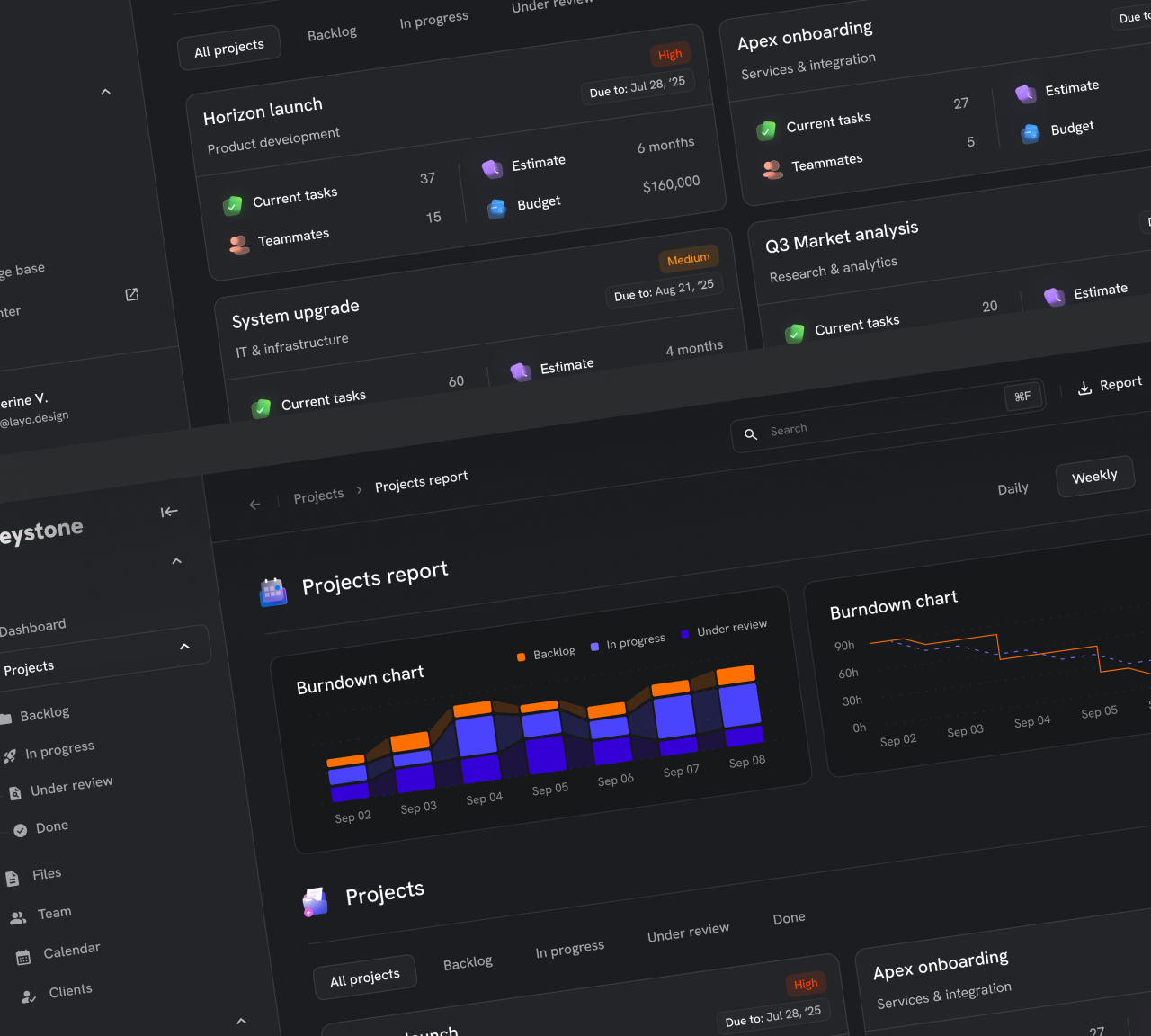Click the $160,000 budget value
1151x1036 pixels.
point(671,183)
